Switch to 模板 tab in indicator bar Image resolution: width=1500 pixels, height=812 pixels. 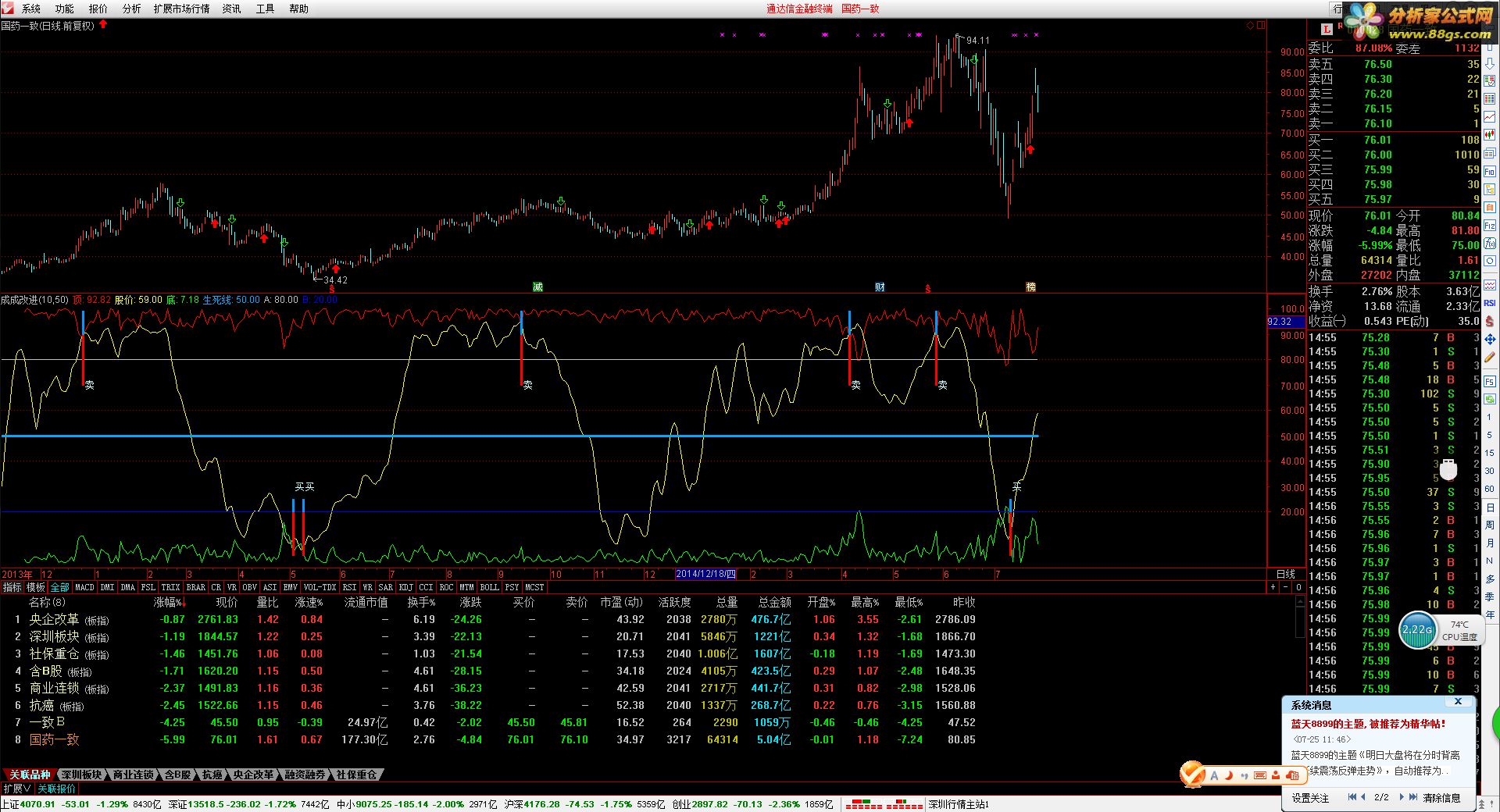(36, 587)
